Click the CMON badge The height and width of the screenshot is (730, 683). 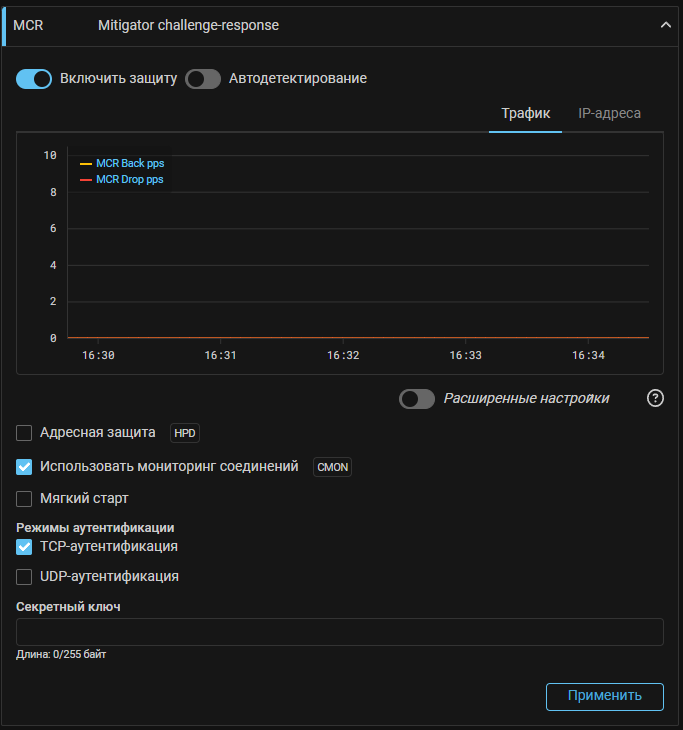click(x=333, y=467)
